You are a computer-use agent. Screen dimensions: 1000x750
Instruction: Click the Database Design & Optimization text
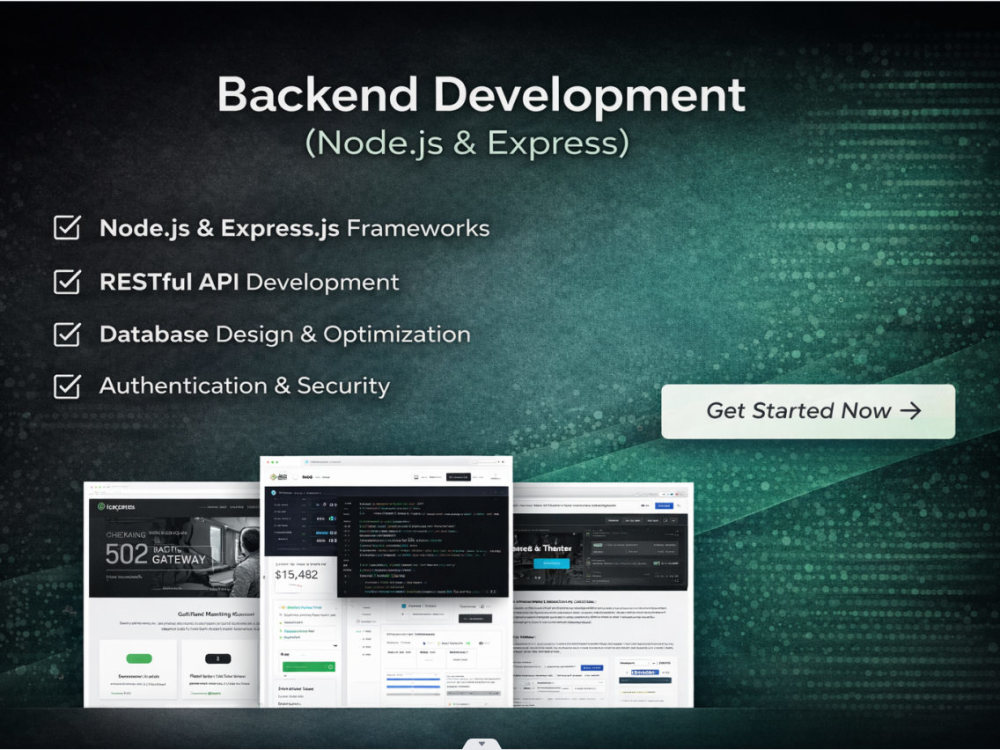click(x=285, y=334)
